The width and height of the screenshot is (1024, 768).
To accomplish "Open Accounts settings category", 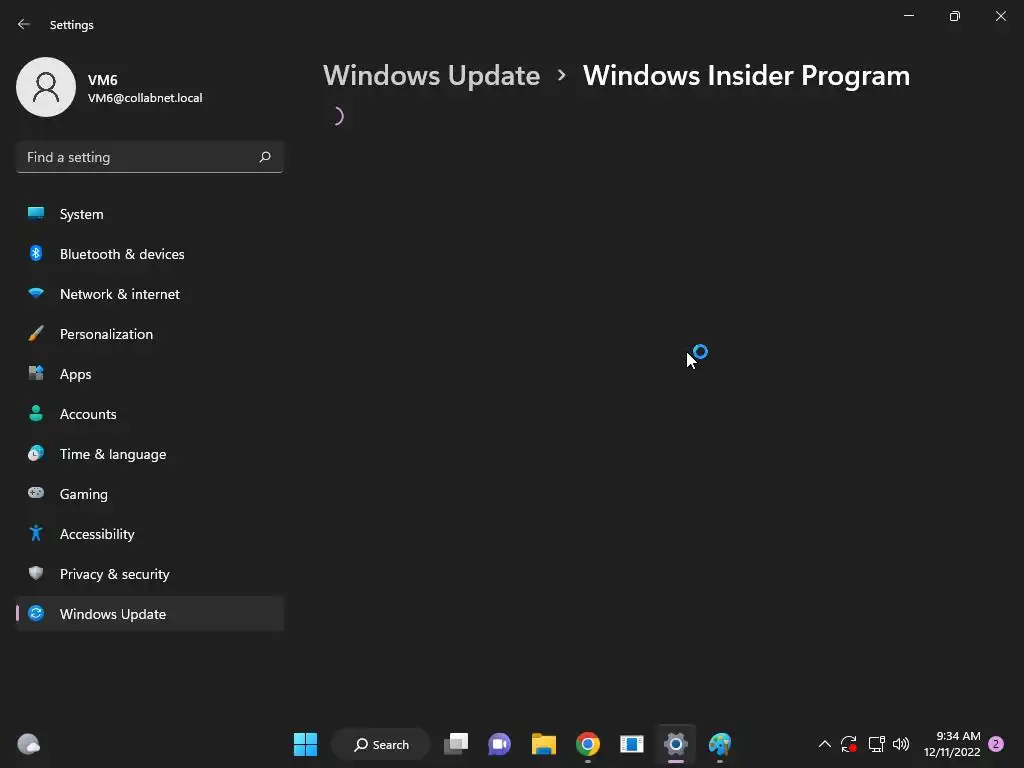I will [x=150, y=414].
